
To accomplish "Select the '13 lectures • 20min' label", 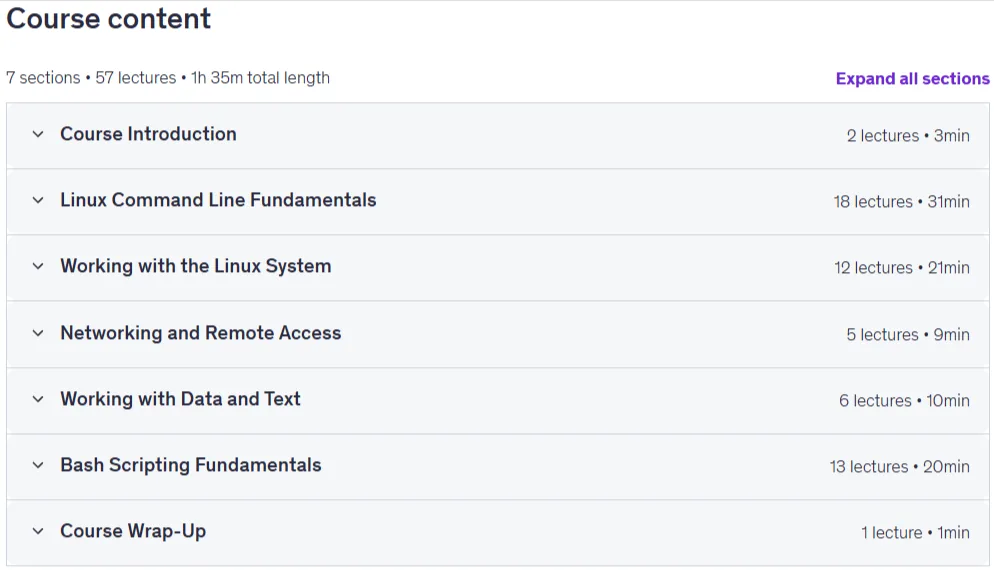I will pos(900,467).
